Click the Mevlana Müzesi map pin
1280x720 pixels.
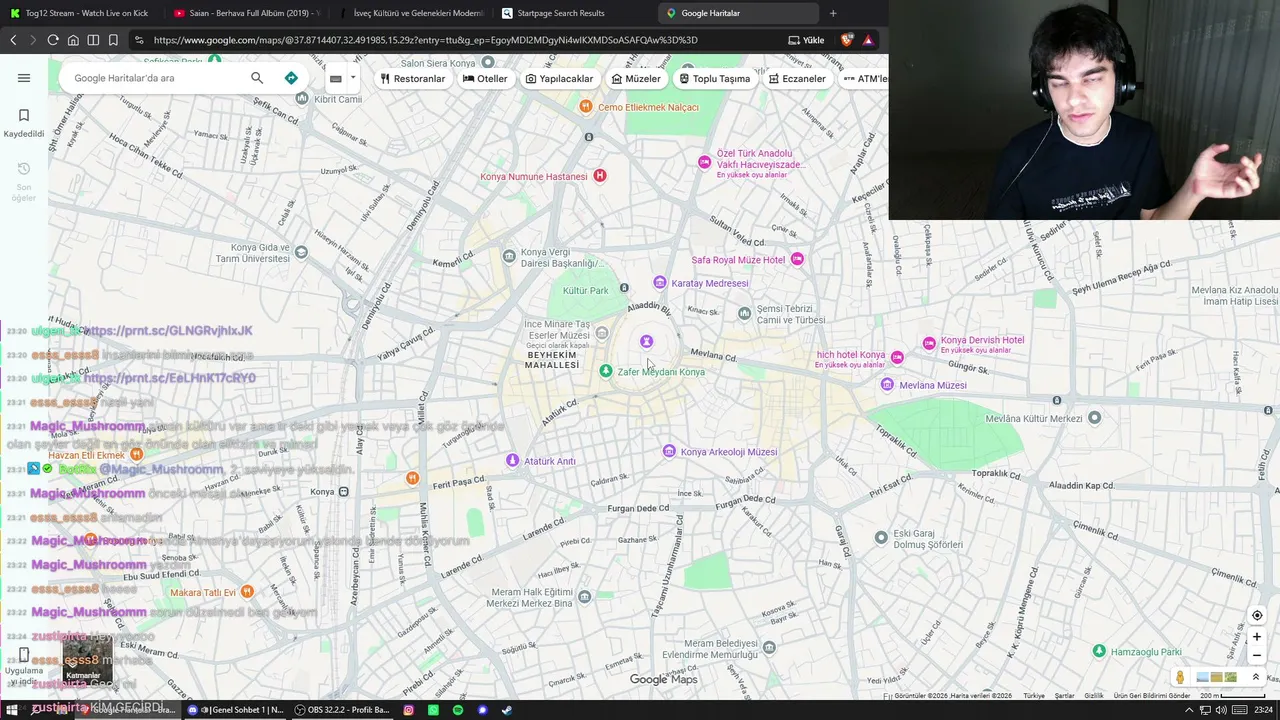click(887, 385)
